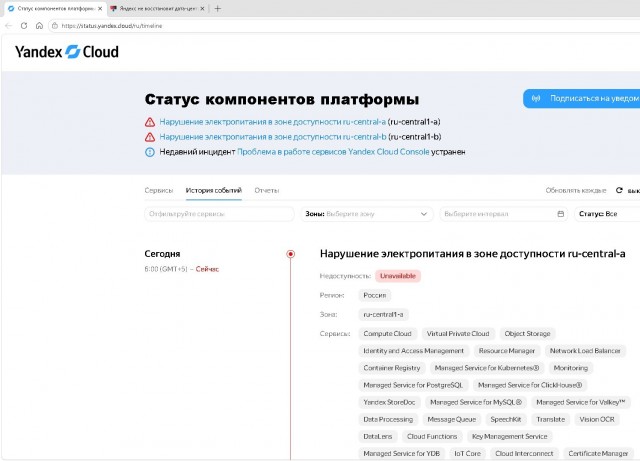Click warning triangle icon for ru-central1-b
The image size is (640, 461).
click(x=150, y=137)
